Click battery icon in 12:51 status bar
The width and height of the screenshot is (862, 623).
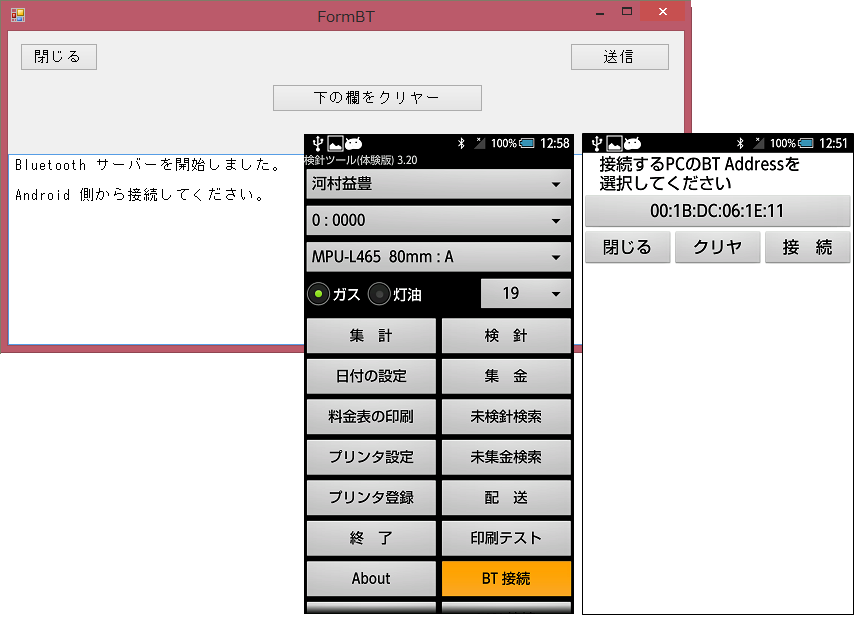coord(806,144)
